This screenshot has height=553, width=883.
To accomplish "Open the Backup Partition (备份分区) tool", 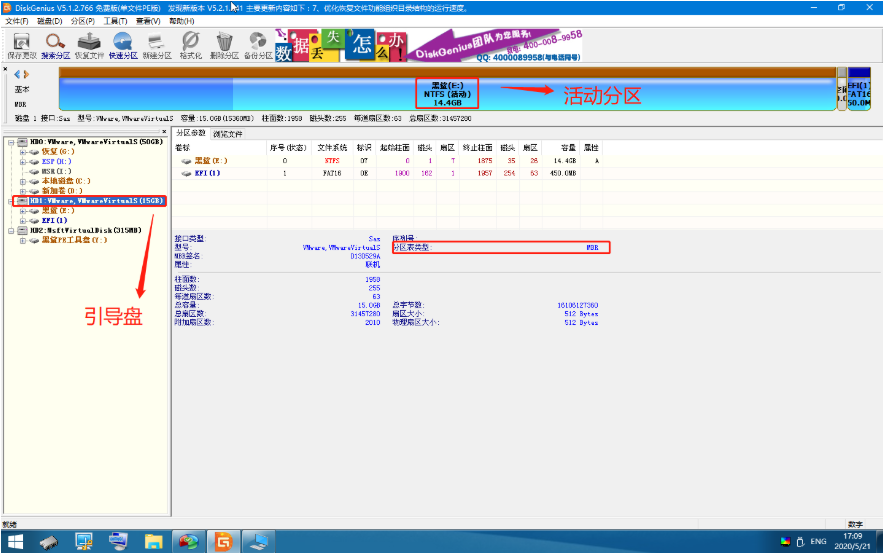I will click(x=258, y=45).
